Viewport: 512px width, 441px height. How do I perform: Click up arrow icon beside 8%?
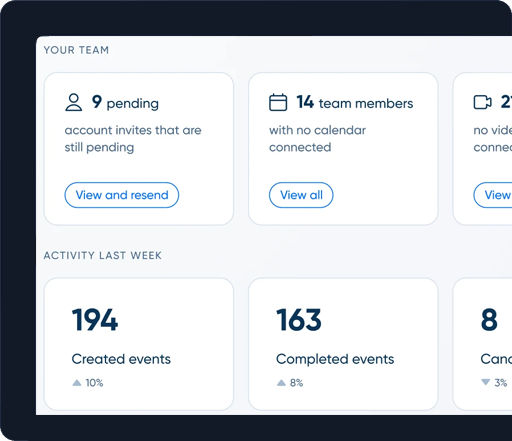tap(281, 383)
